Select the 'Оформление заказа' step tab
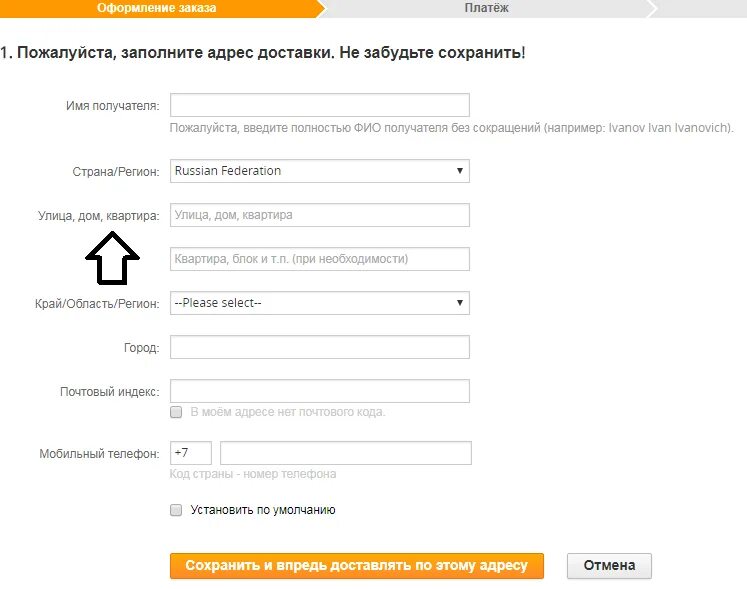The height and width of the screenshot is (589, 747). click(157, 8)
